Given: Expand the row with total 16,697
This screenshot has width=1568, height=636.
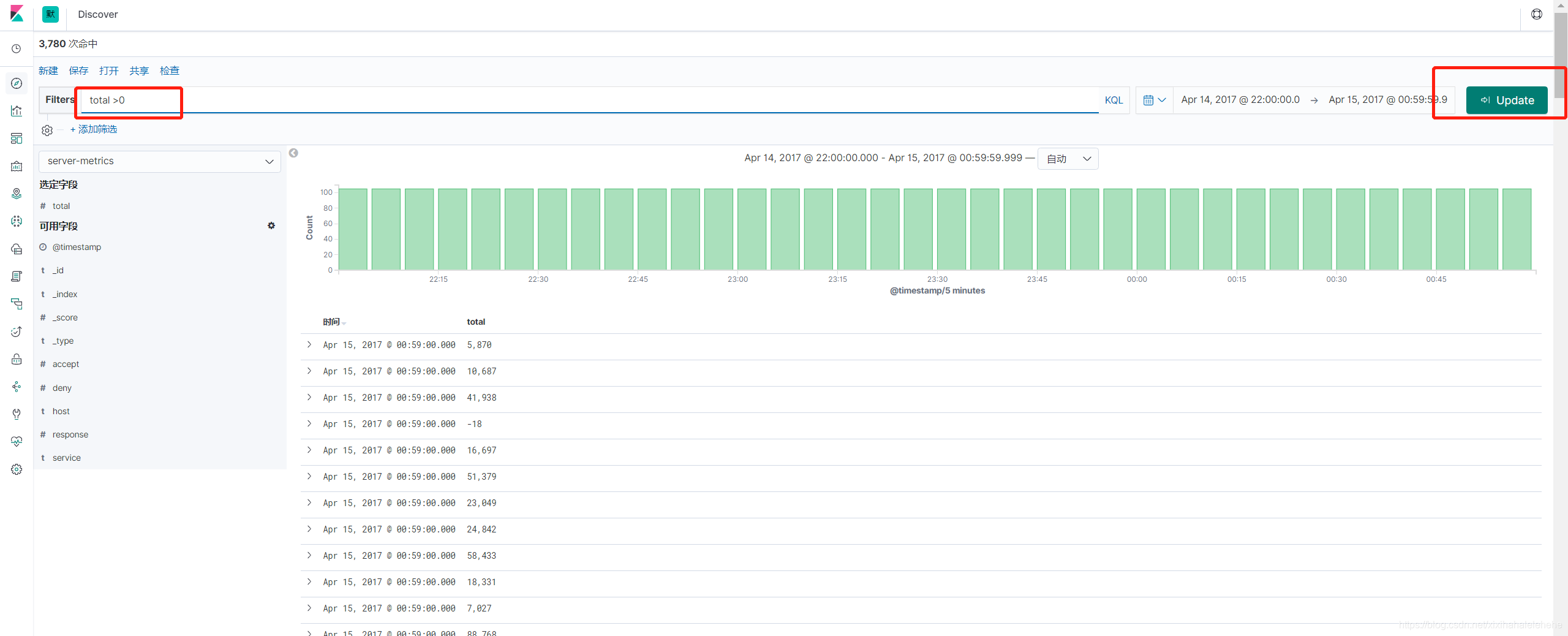Looking at the screenshot, I should (309, 450).
